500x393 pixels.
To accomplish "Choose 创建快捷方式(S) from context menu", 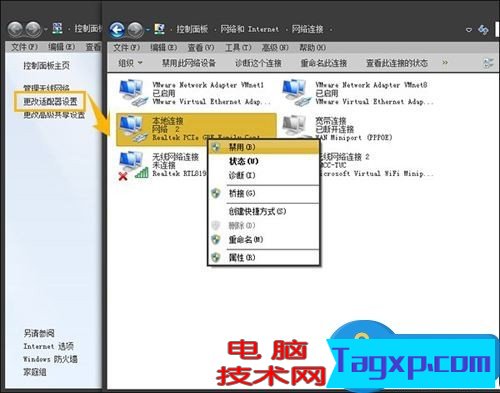I will (263, 211).
